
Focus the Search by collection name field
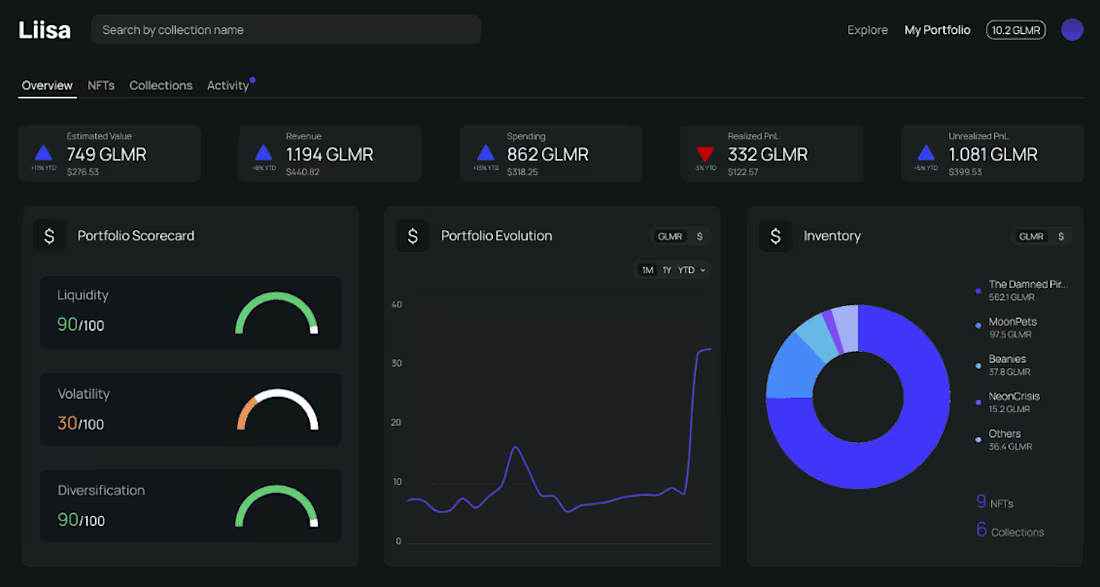pos(286,30)
